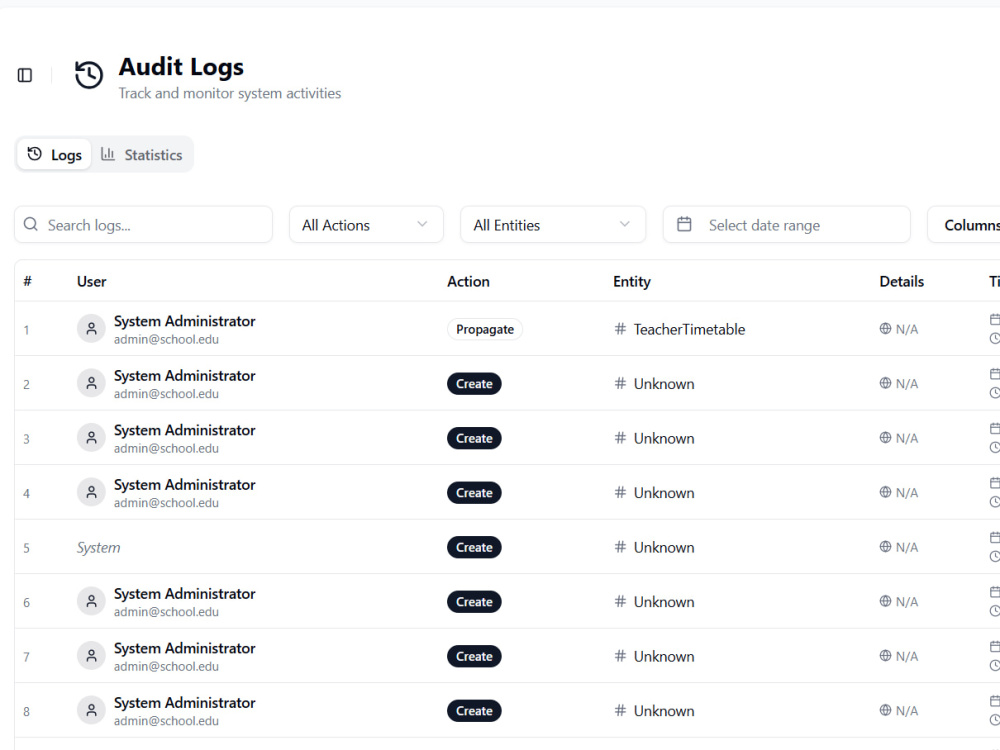Click the TeacherTimetable entity text

click(x=689, y=329)
